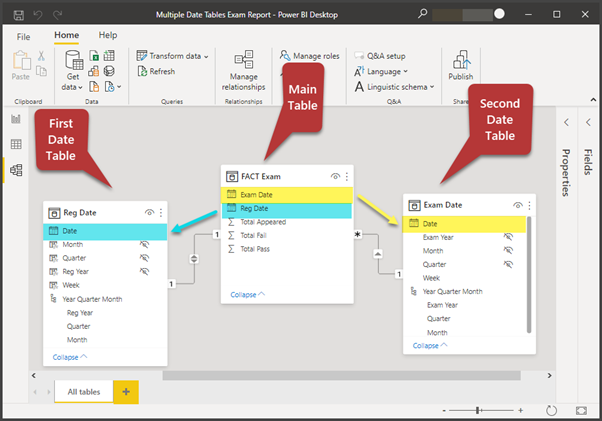Collapse the FACT Exam table card

point(248,295)
